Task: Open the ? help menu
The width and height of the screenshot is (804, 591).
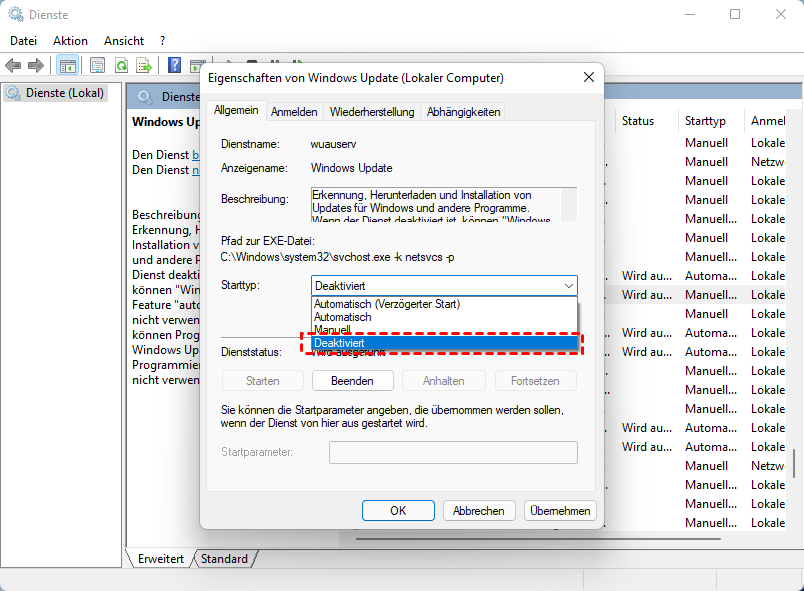Action: pyautogui.click(x=163, y=41)
